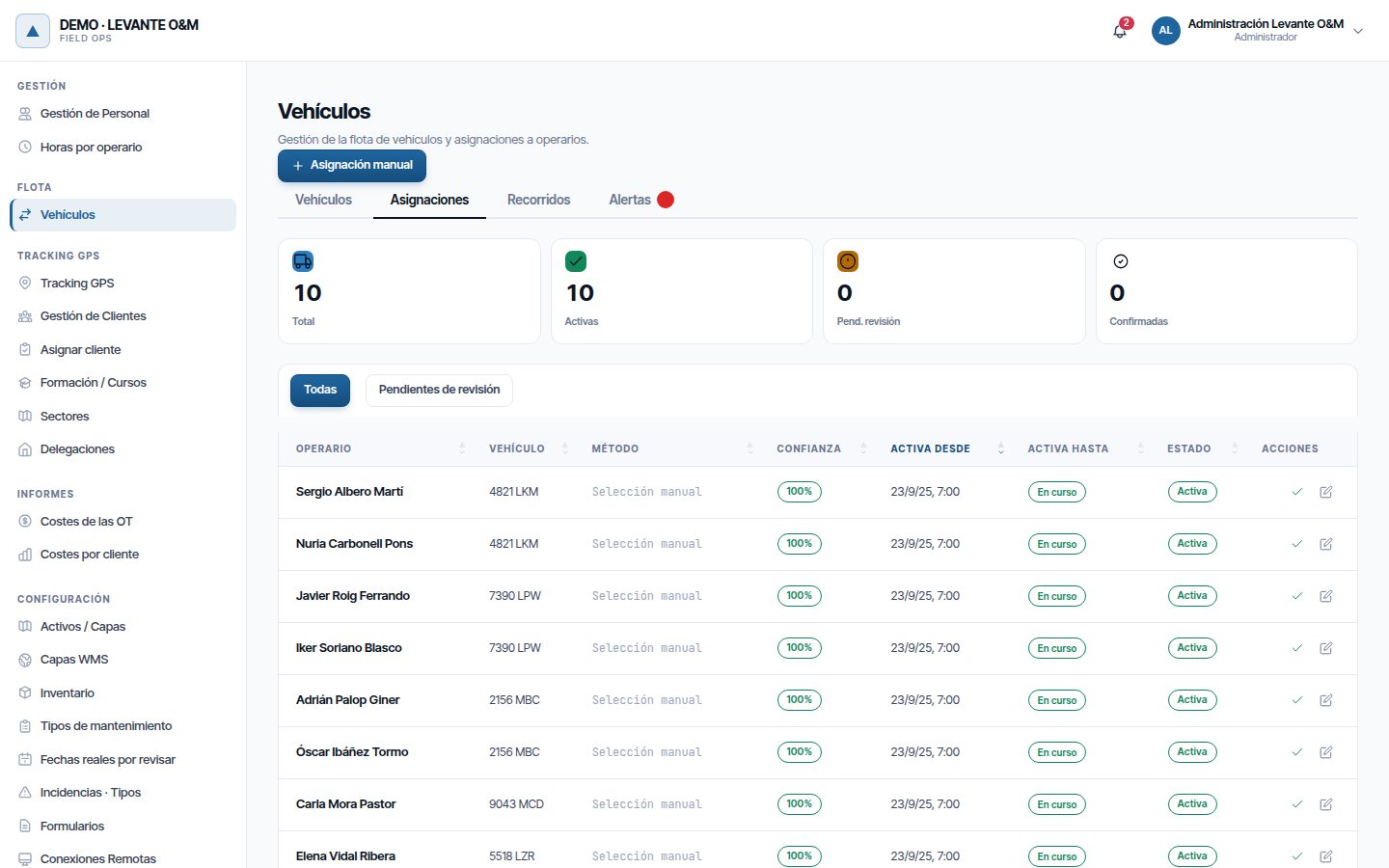Click the Levante O&M triangle logo
Image resolution: width=1389 pixels, height=868 pixels.
click(x=33, y=31)
